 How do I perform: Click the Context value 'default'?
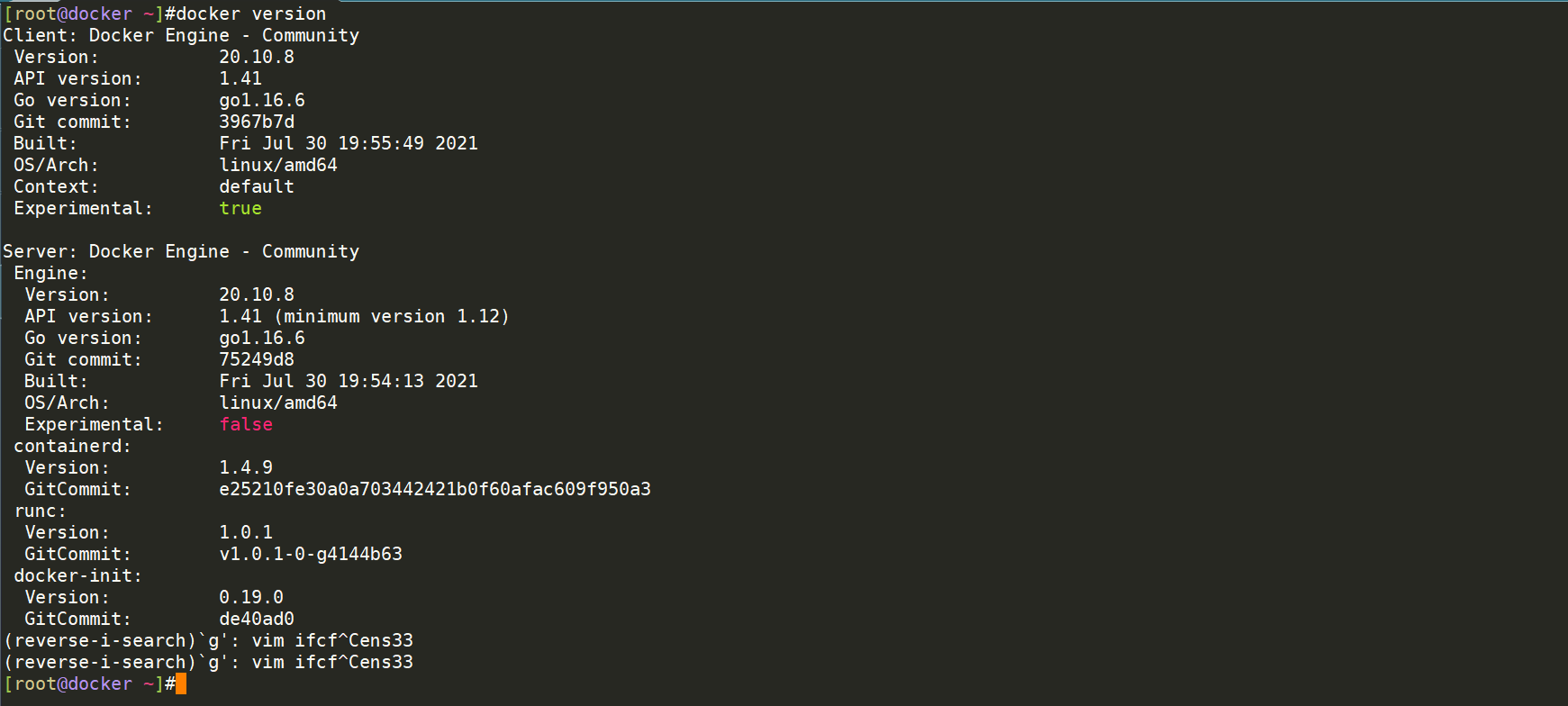257,186
